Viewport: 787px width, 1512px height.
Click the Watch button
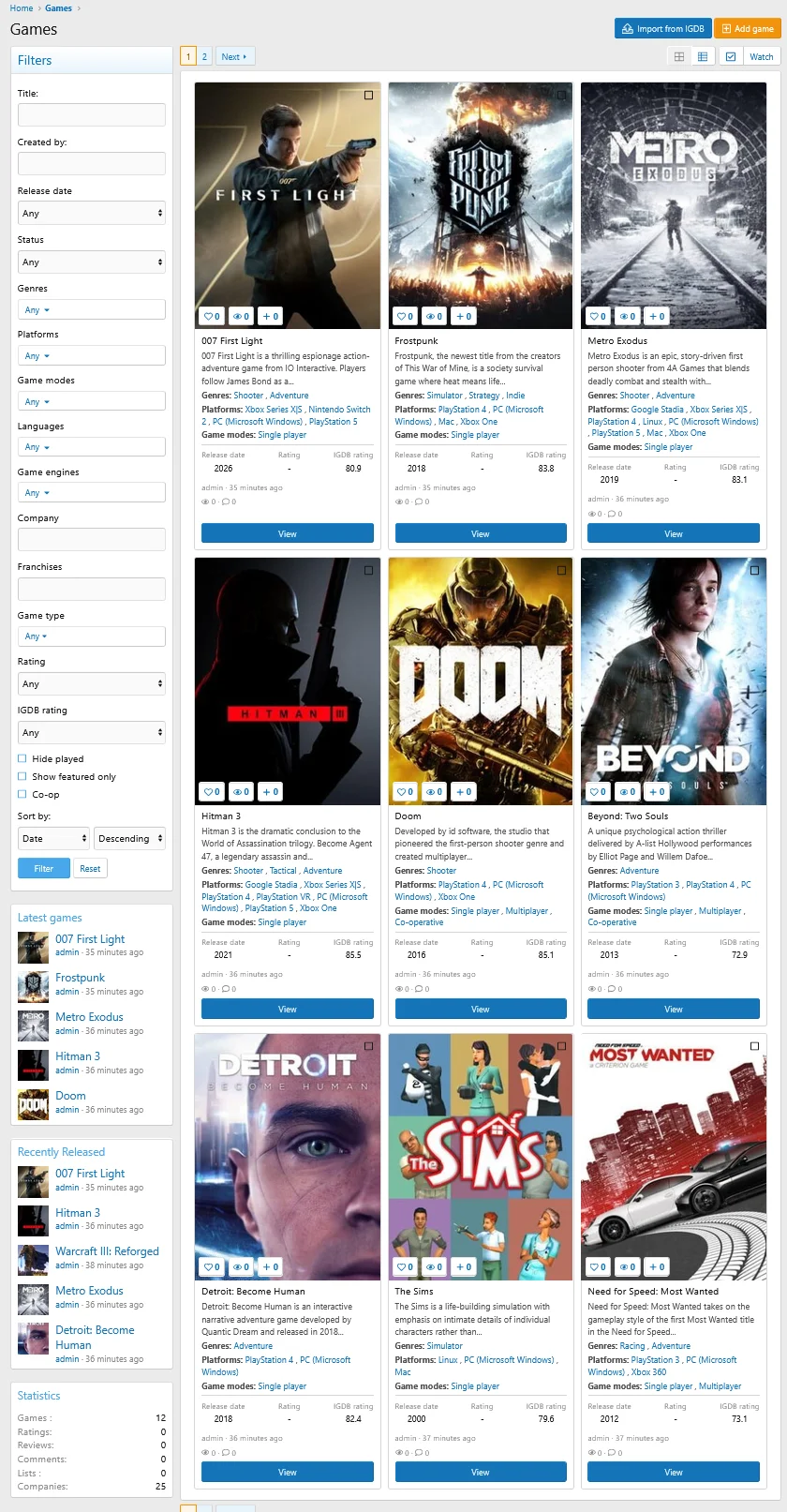point(762,56)
